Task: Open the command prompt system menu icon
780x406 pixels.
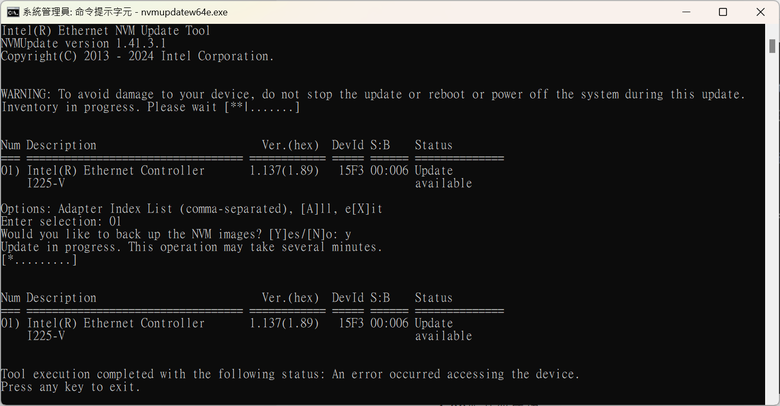Action: [x=13, y=12]
